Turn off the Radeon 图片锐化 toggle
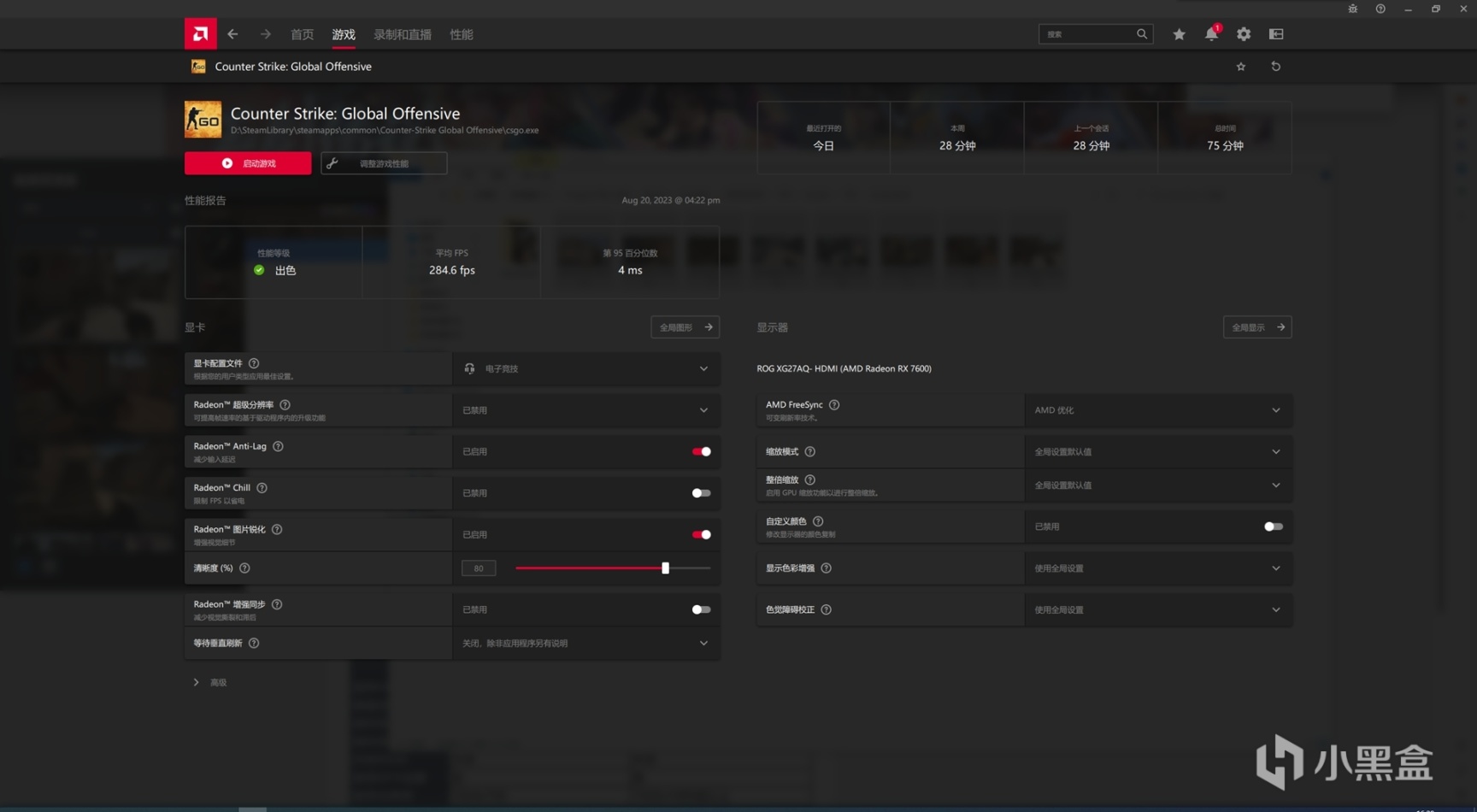This screenshot has width=1477, height=812. tap(701, 534)
